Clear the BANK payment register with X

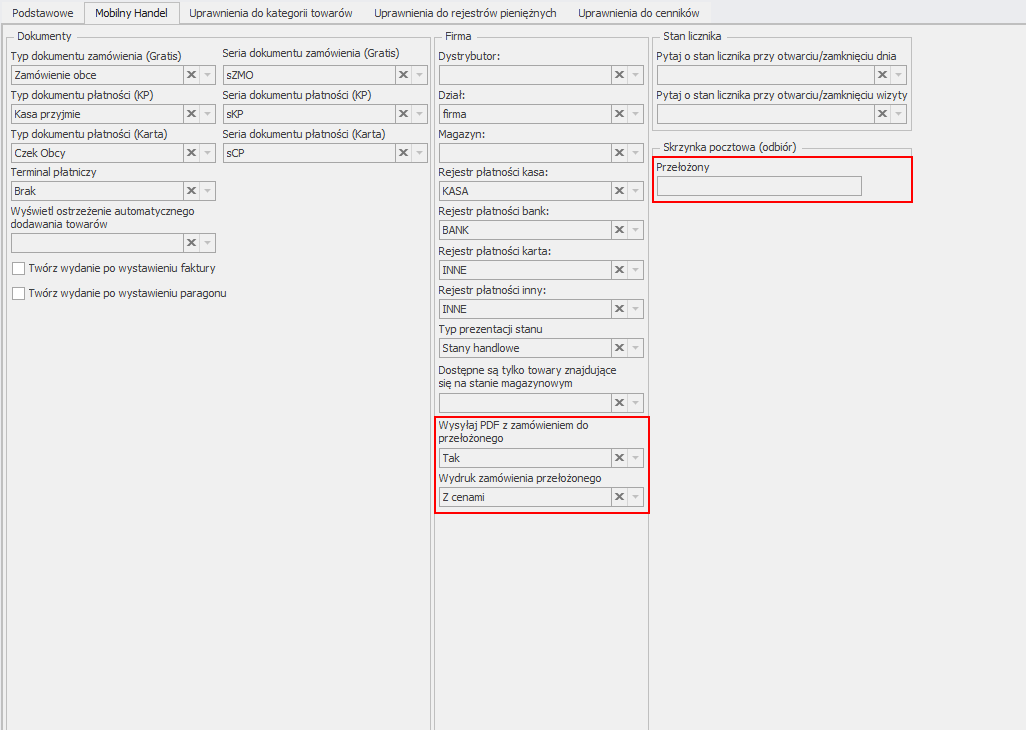click(x=619, y=230)
